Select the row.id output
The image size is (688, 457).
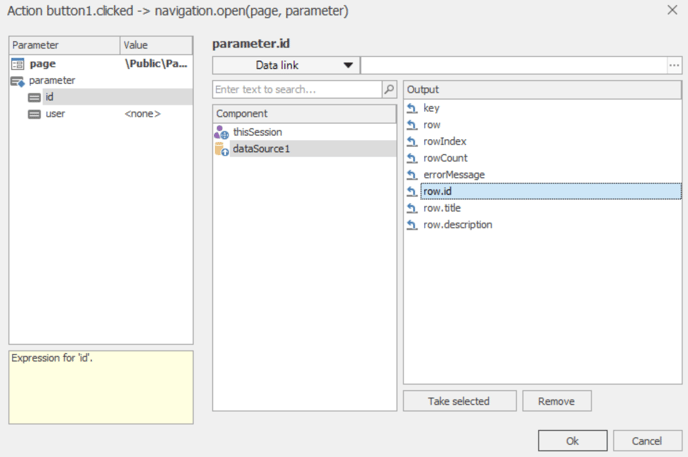543,191
